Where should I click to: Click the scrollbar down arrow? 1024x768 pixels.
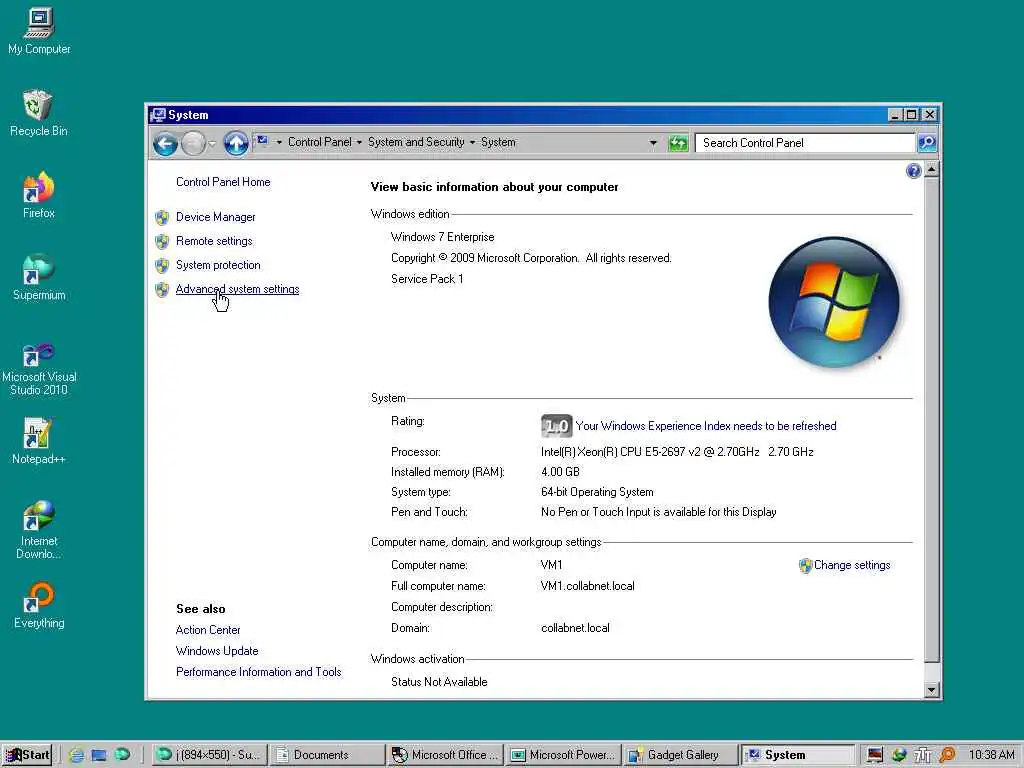click(x=932, y=690)
